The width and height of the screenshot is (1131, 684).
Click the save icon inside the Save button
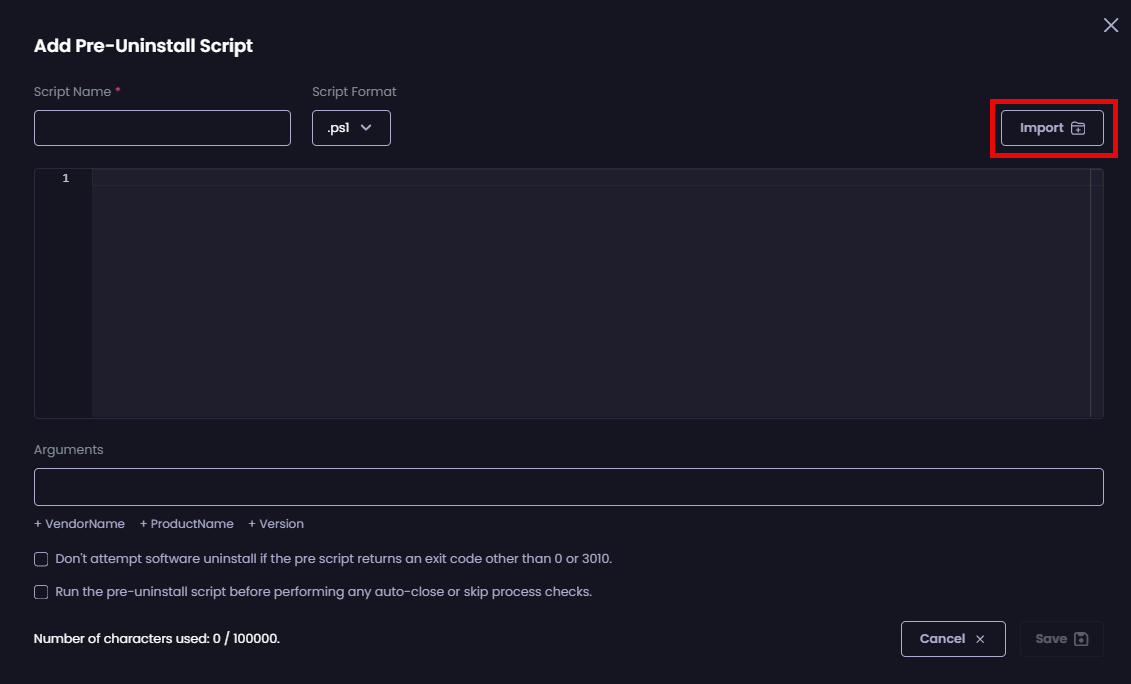(x=1082, y=639)
